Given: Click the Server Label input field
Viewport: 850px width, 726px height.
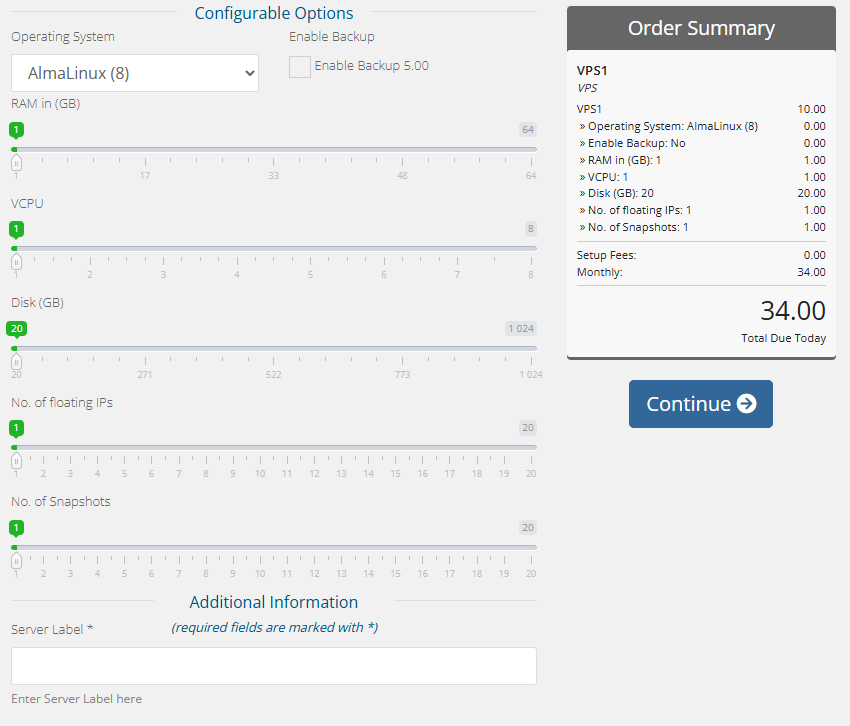Looking at the screenshot, I should coord(273,666).
